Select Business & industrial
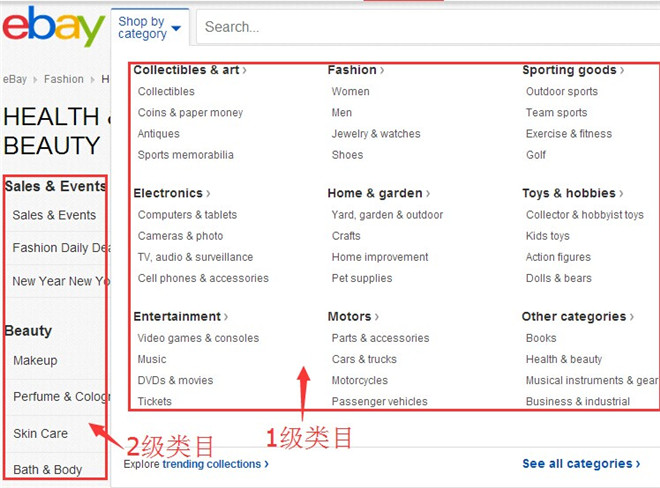 [578, 402]
